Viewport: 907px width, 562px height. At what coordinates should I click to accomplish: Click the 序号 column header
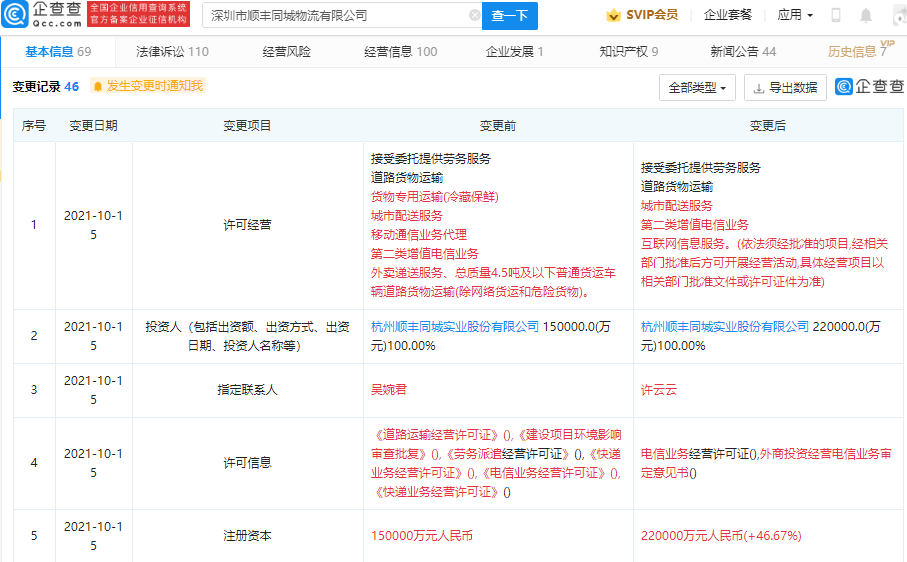click(34, 125)
